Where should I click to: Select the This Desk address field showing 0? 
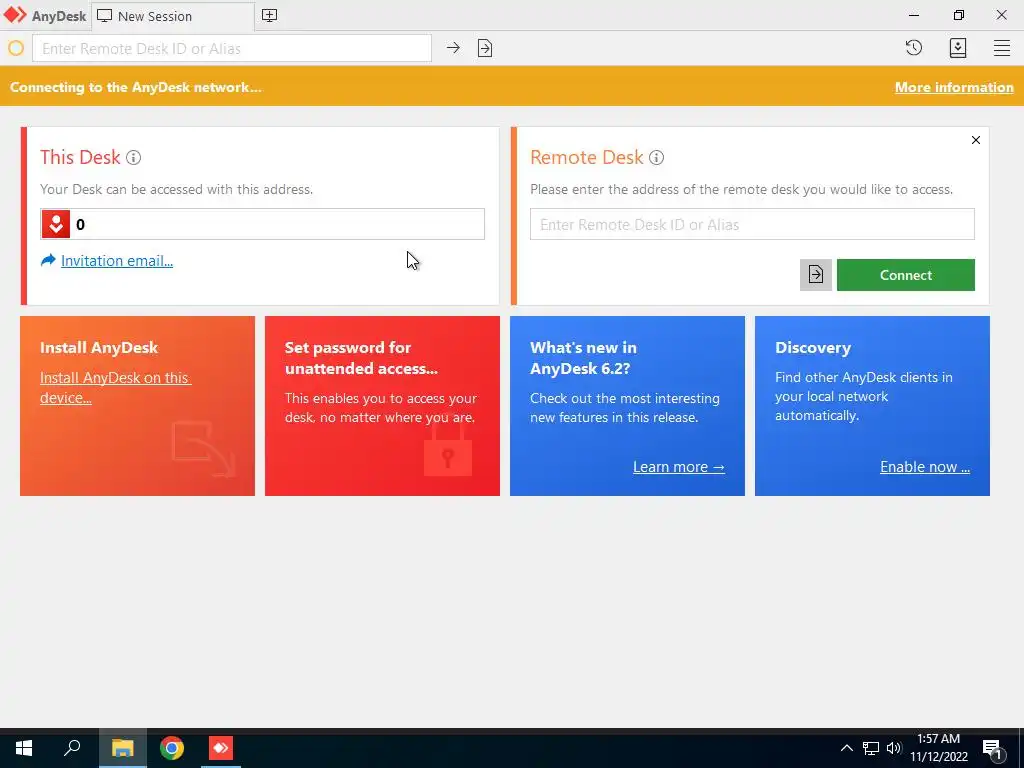263,225
